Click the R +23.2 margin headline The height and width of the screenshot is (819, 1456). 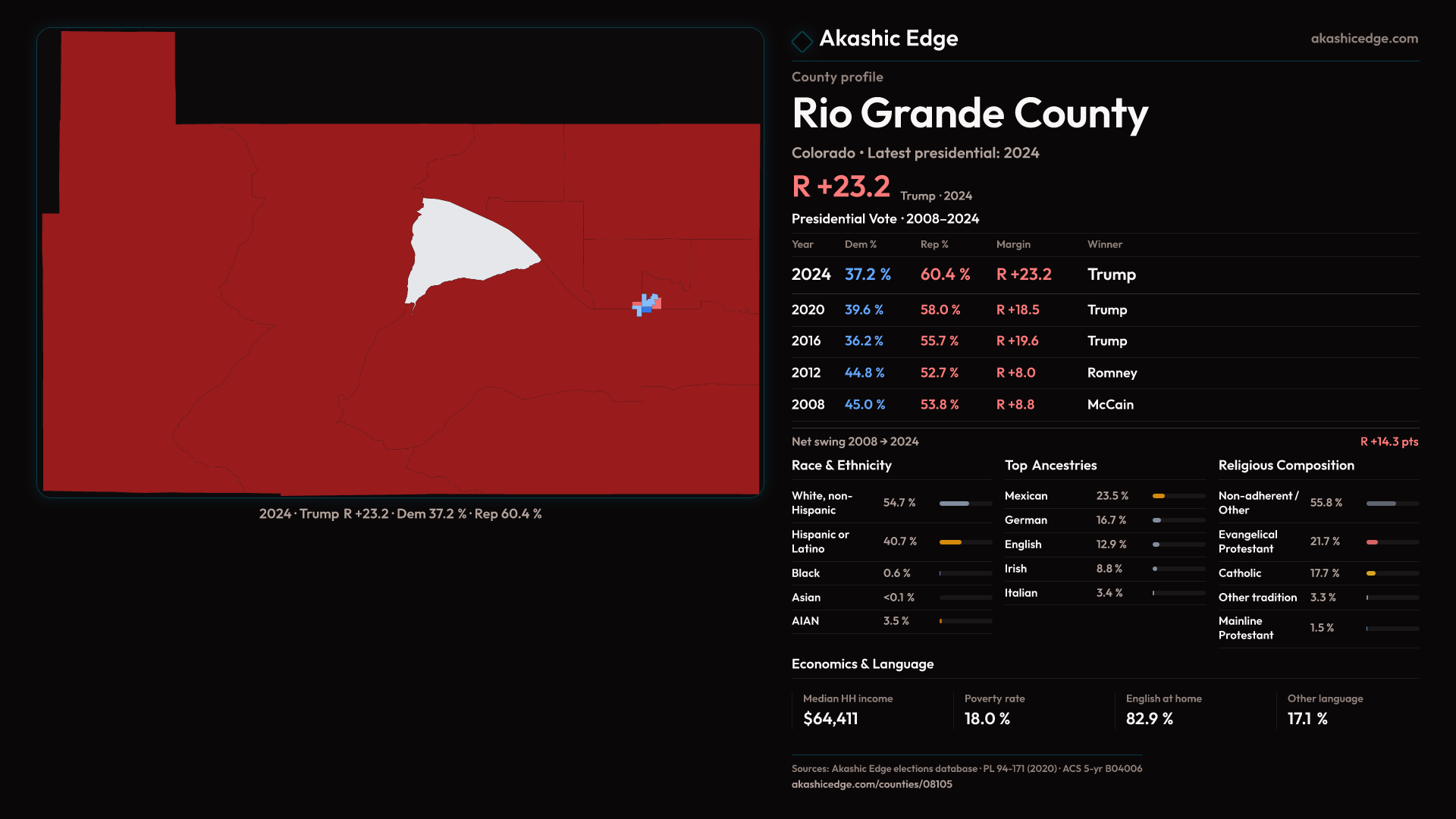840,187
